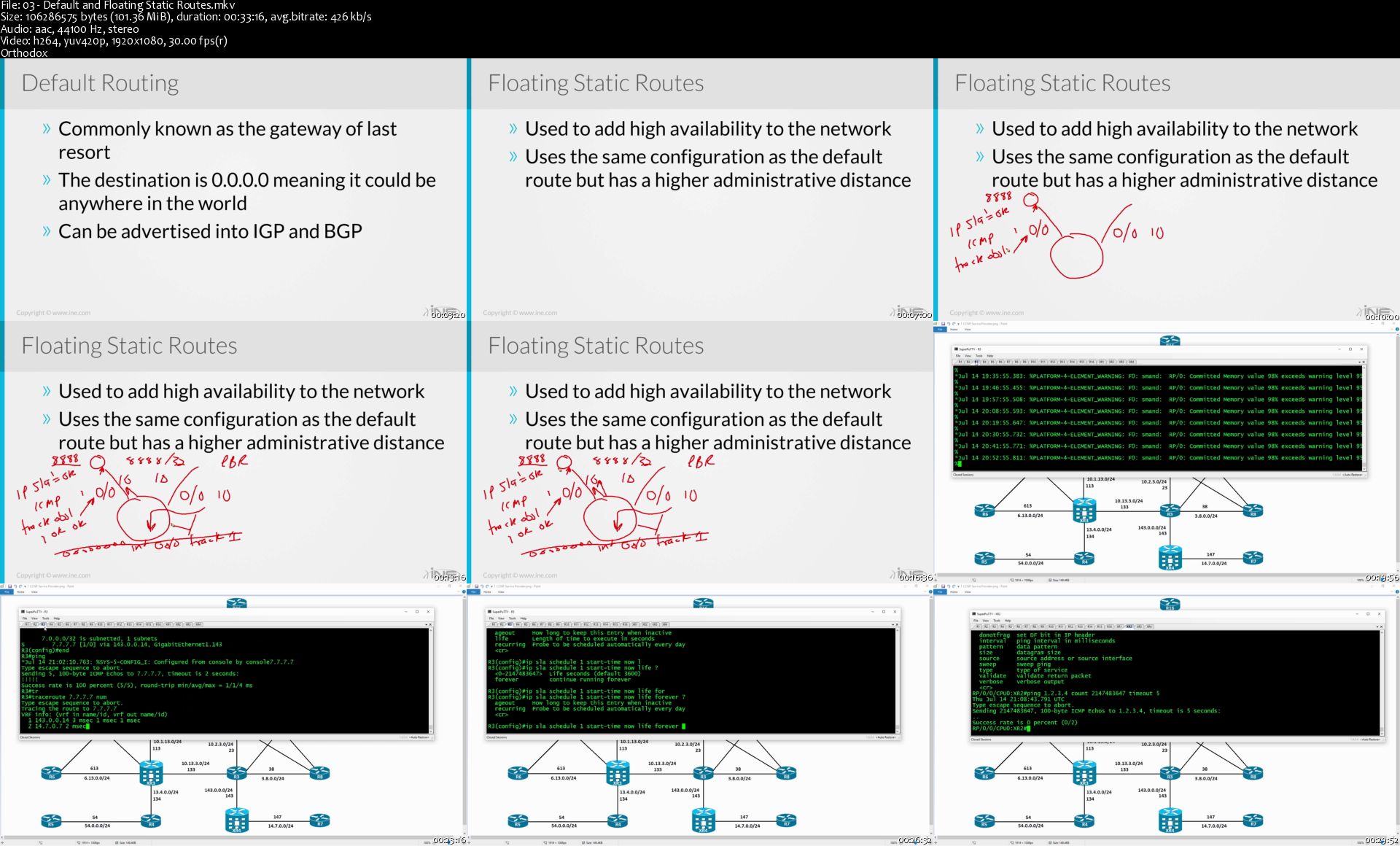The height and width of the screenshot is (846, 1400).
Task: Open the Floating Static Routes frame at 00:07:00
Action: tap(700, 190)
